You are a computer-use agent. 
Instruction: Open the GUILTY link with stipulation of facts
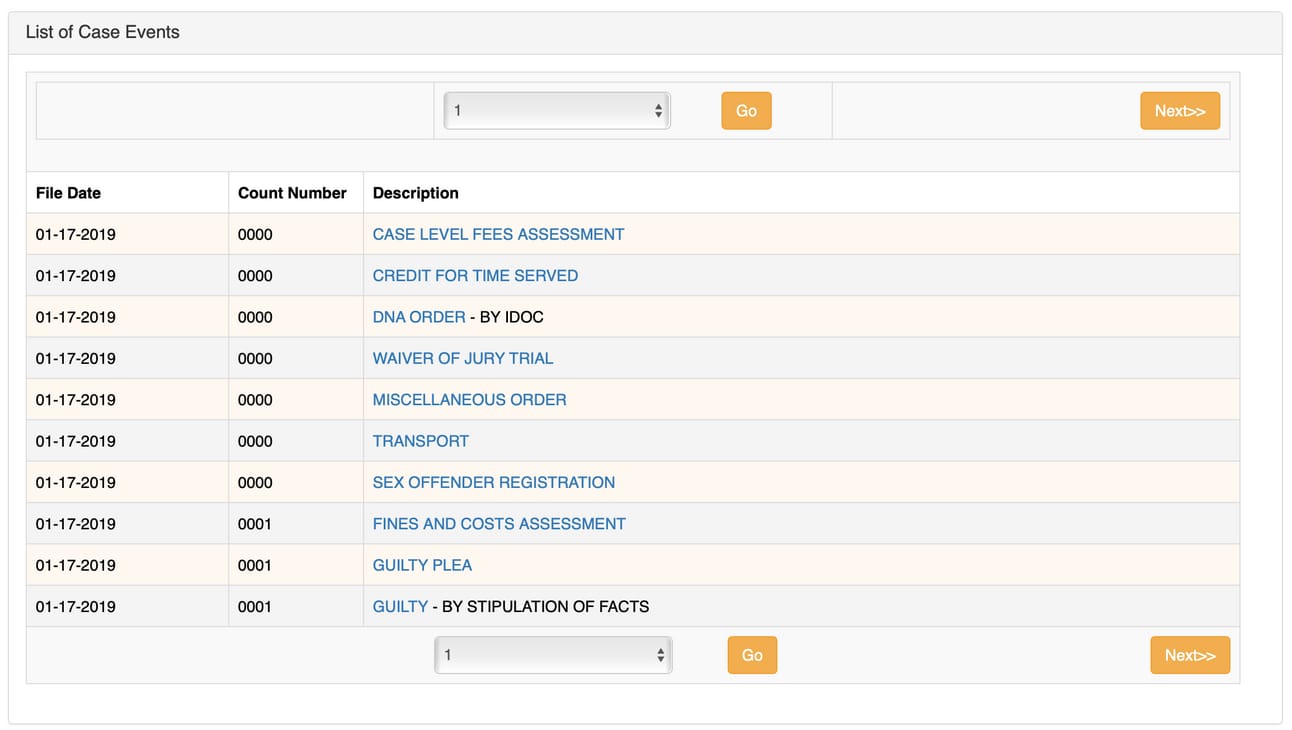[x=400, y=606]
